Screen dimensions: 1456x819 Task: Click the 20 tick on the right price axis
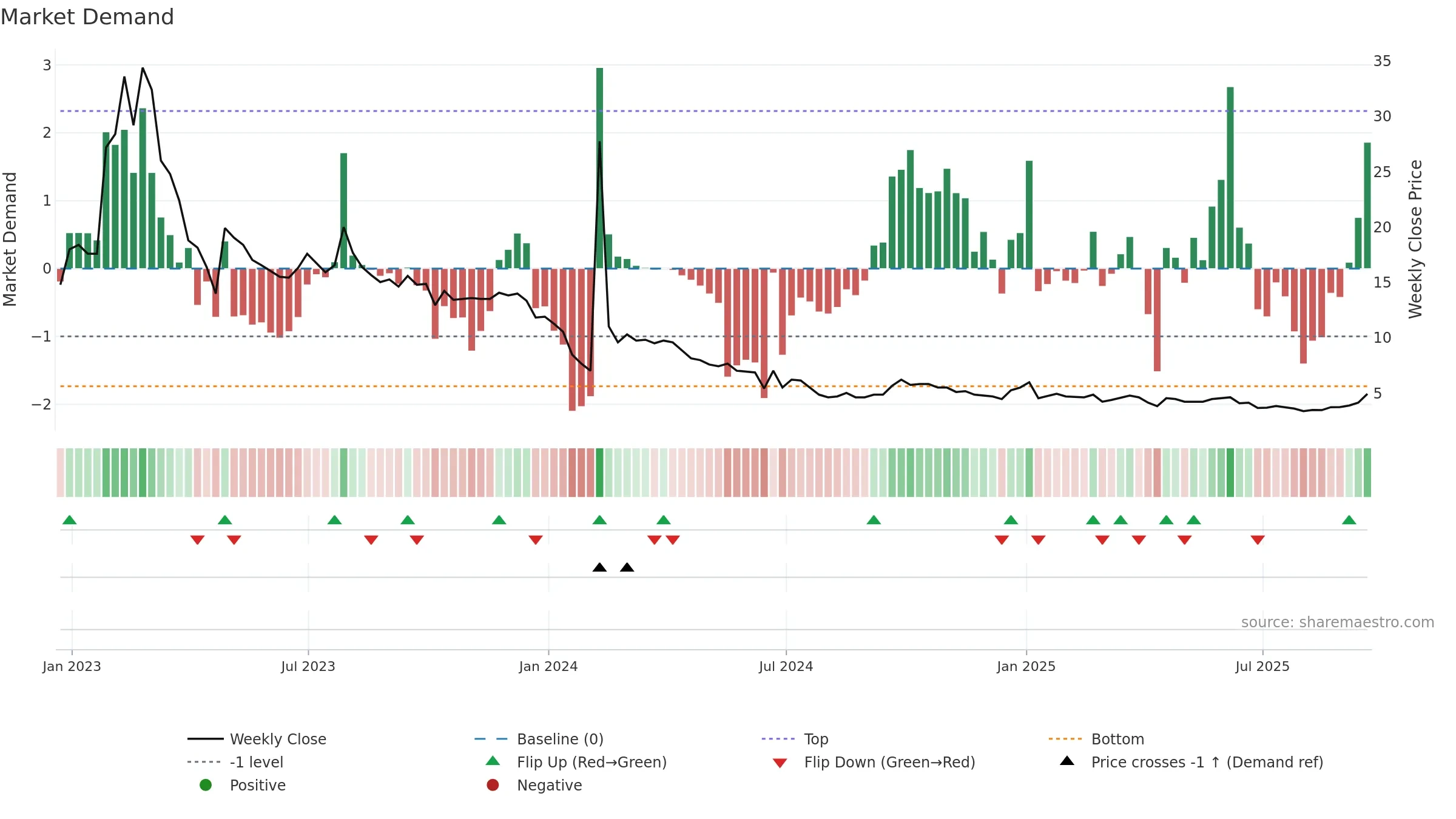click(x=1383, y=227)
